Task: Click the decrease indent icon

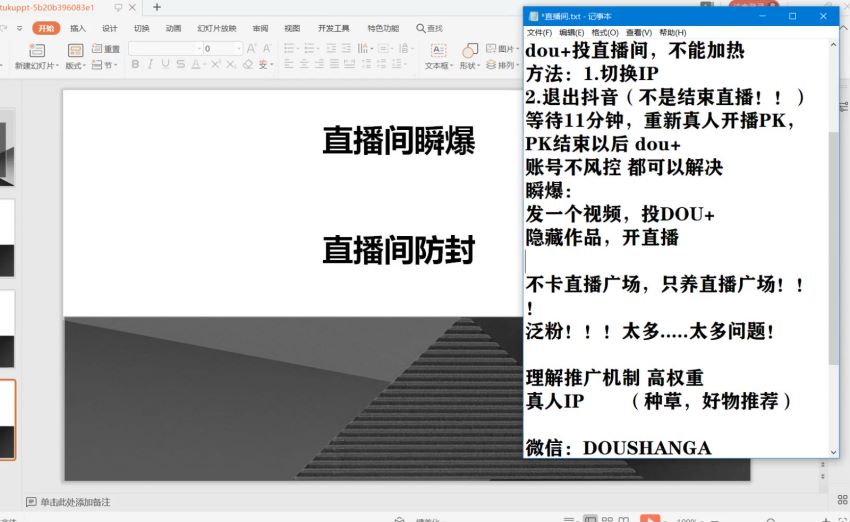Action: 331,48
